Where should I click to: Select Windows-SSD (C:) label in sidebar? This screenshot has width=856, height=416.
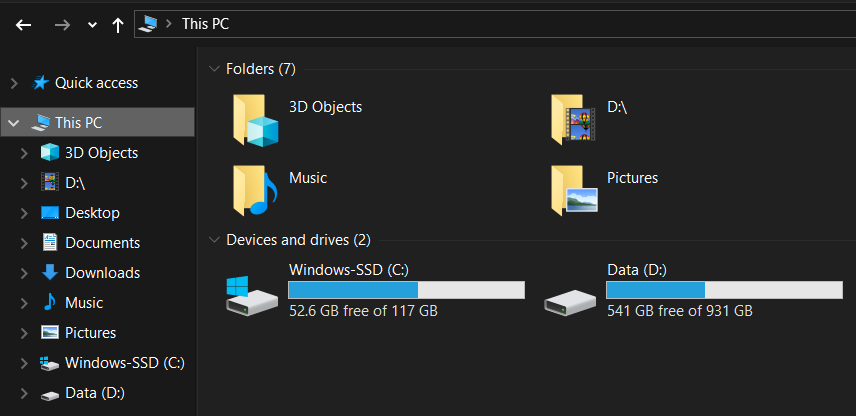click(x=124, y=363)
